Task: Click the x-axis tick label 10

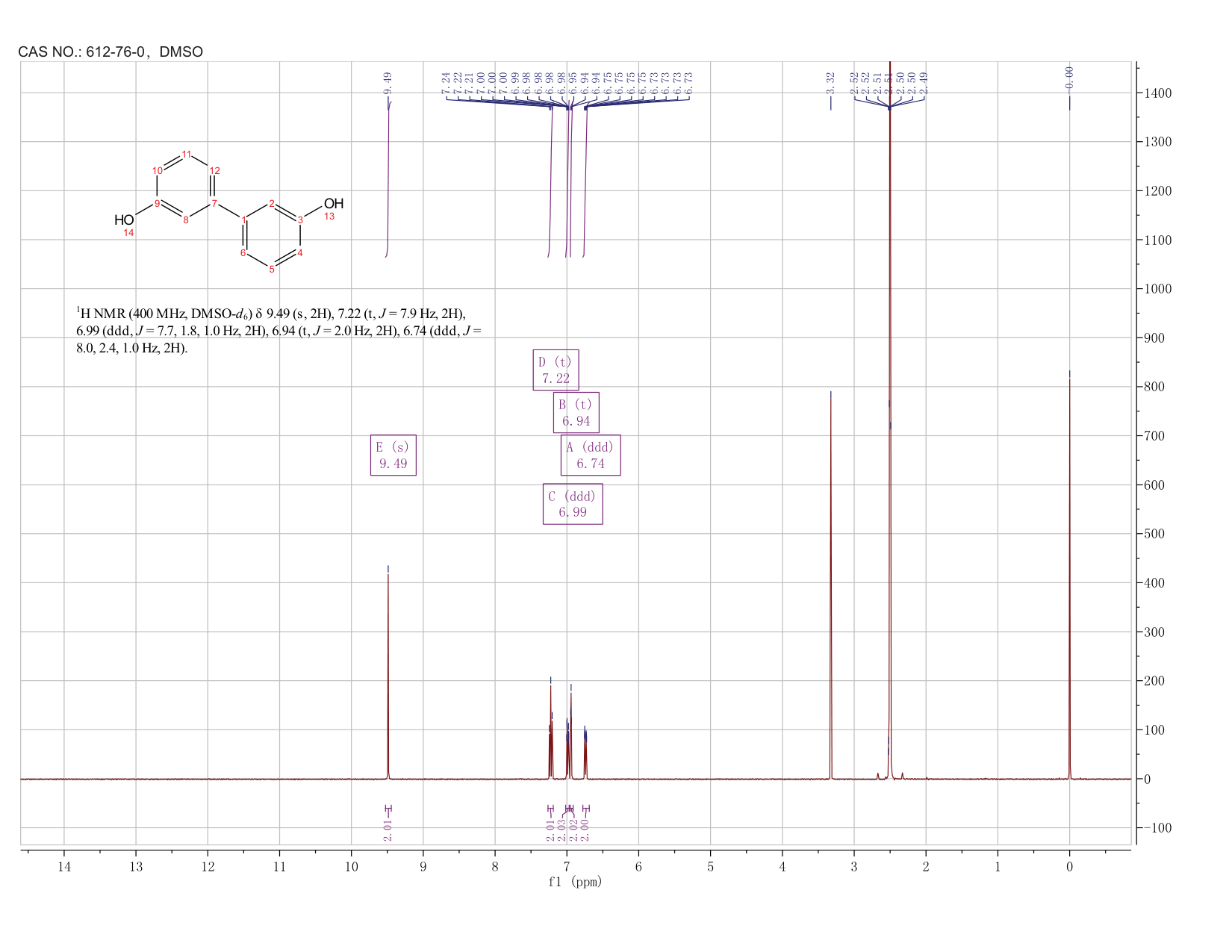Action: (351, 866)
